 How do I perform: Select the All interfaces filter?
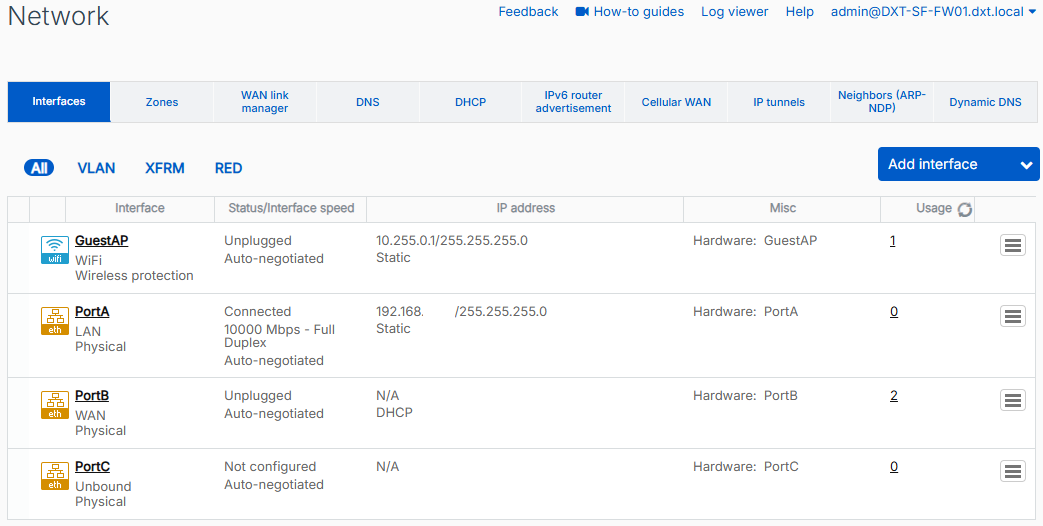pos(39,168)
